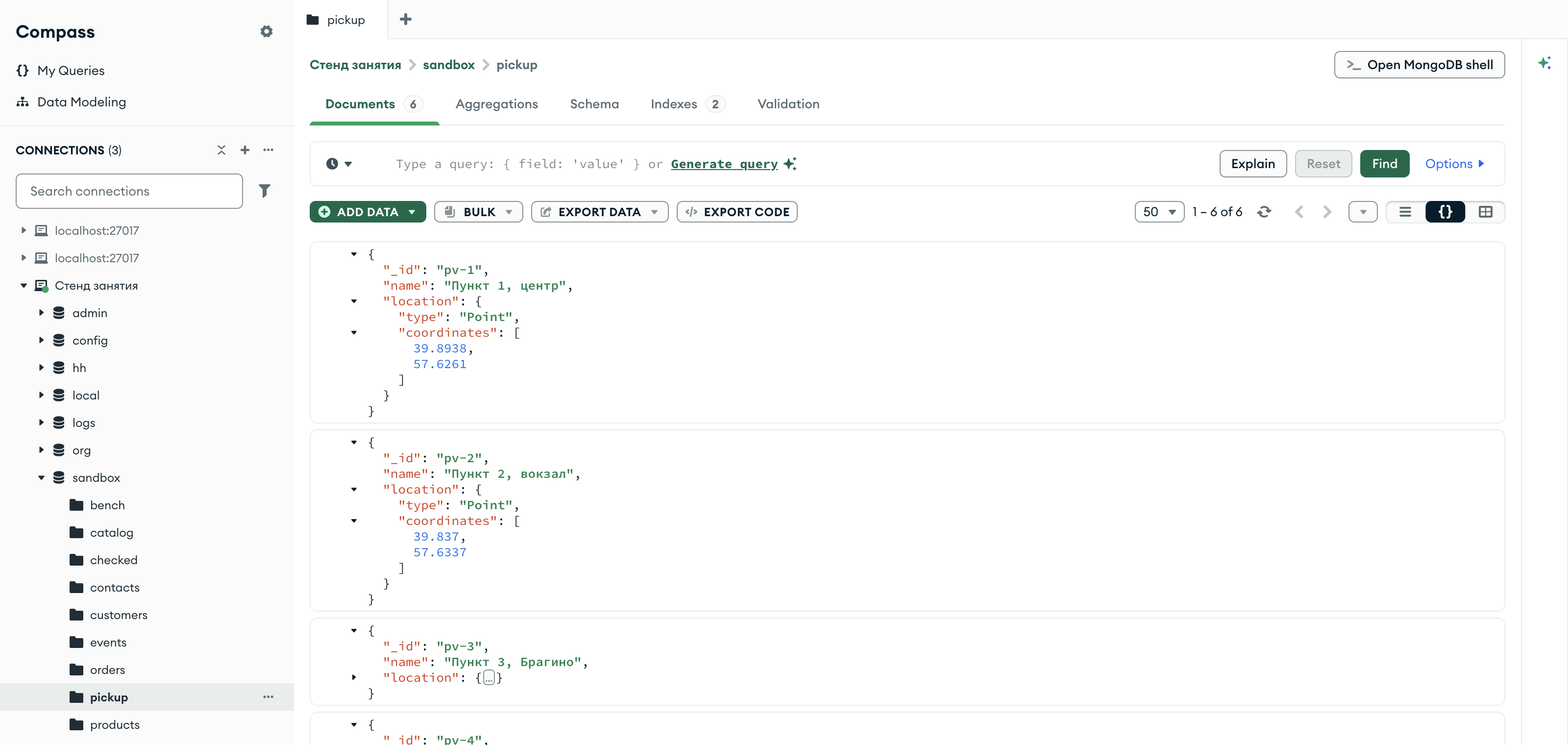This screenshot has height=745, width=1568.
Task: Collapse all connections with the X icon
Action: pyautogui.click(x=221, y=149)
